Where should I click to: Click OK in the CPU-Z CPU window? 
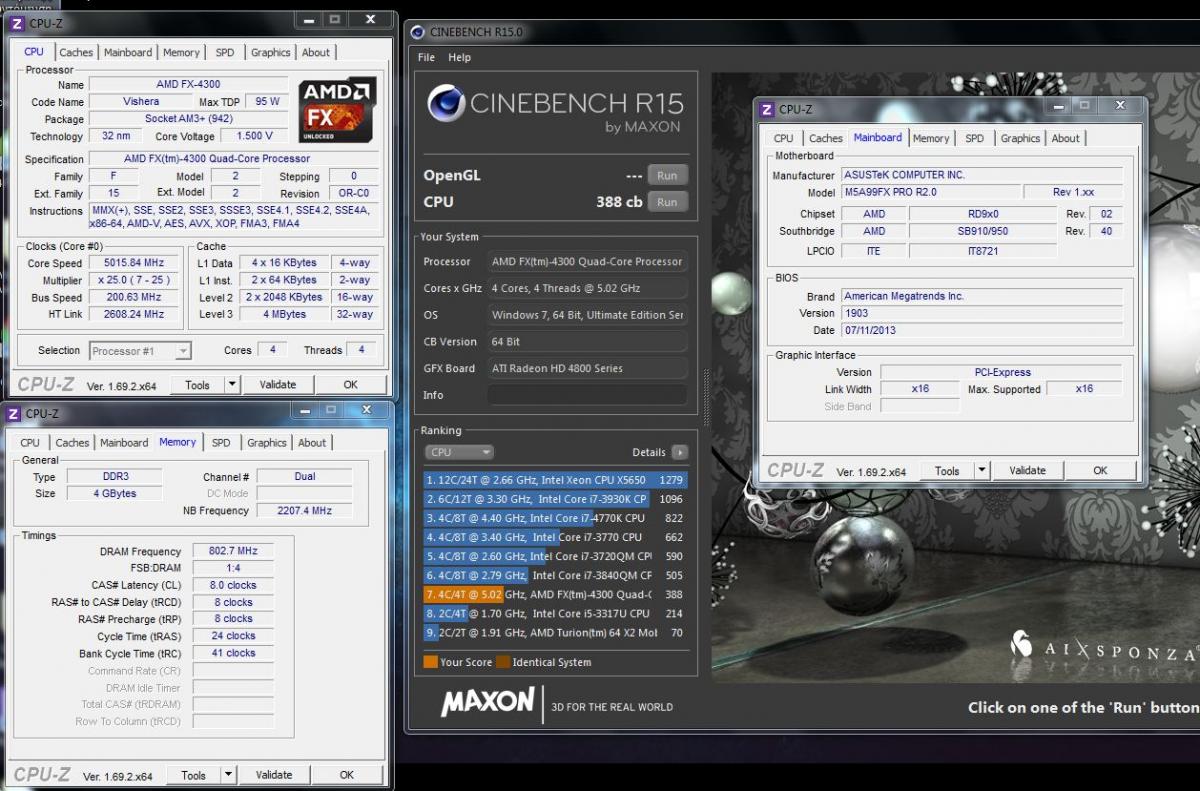(x=350, y=384)
